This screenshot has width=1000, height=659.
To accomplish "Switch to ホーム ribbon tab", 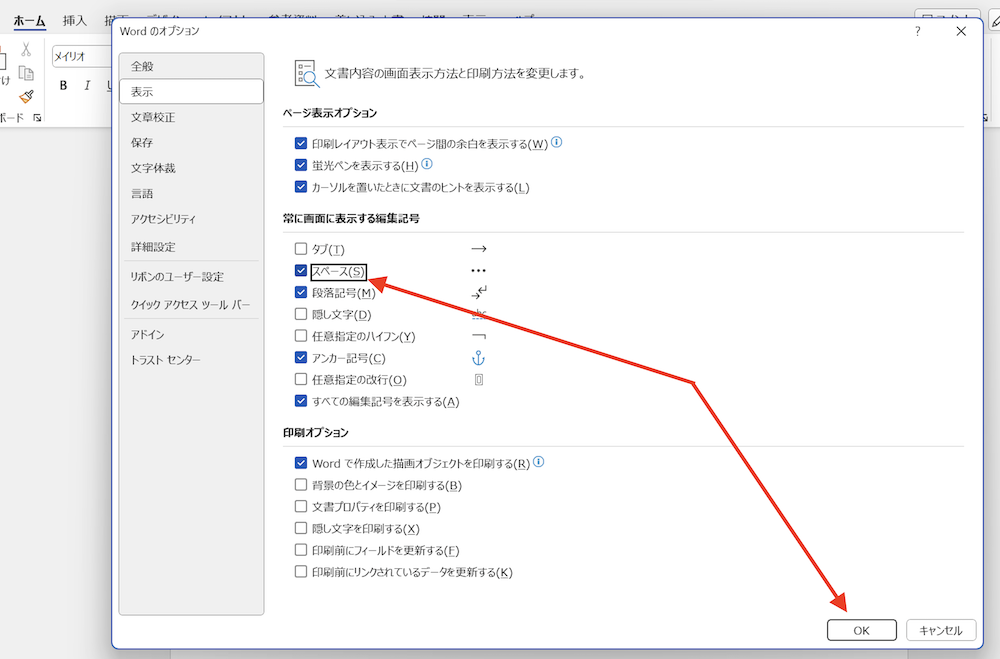I will point(29,21).
